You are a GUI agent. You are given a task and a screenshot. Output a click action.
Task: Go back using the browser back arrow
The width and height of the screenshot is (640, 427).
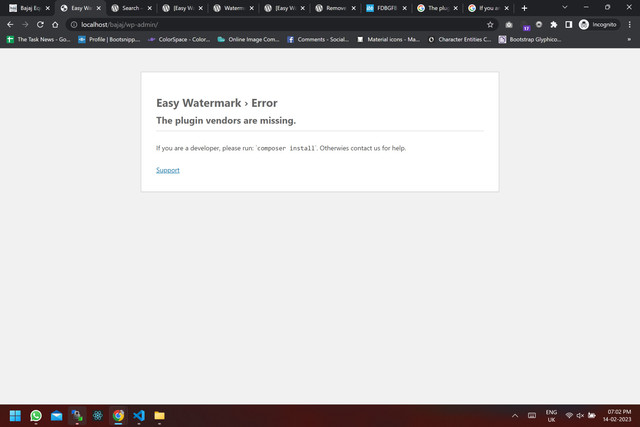click(x=10, y=24)
